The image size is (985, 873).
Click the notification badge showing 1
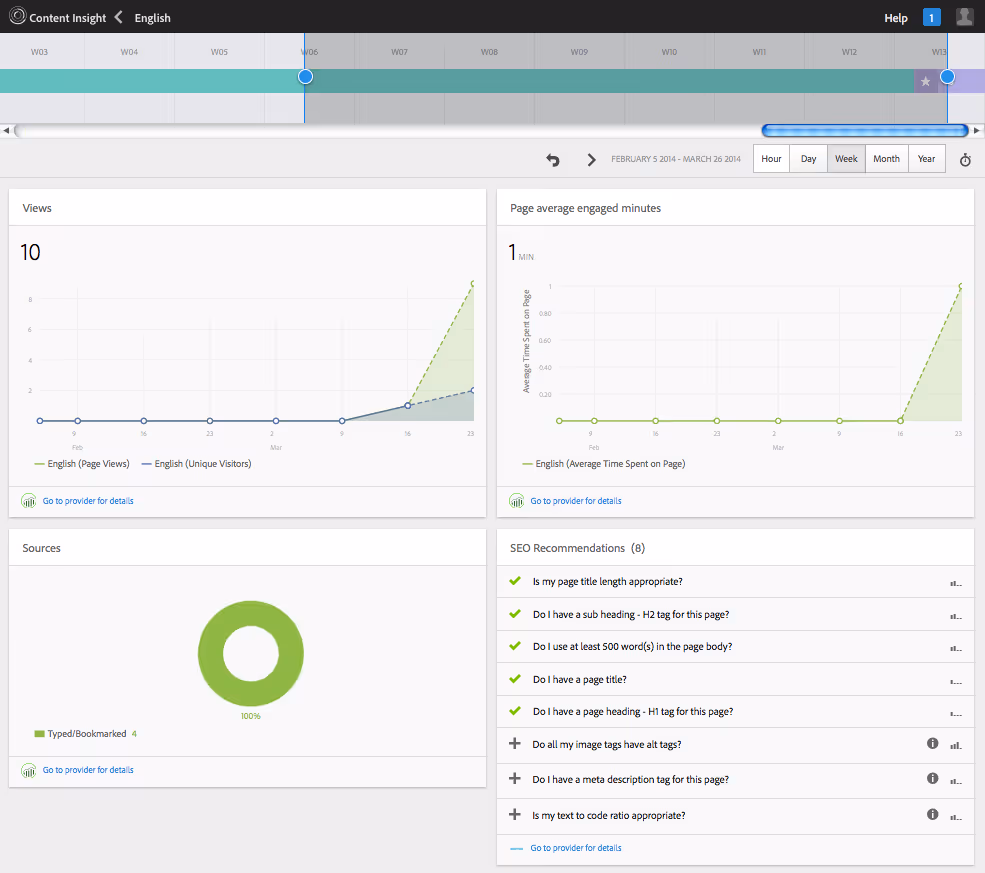pyautogui.click(x=932, y=17)
